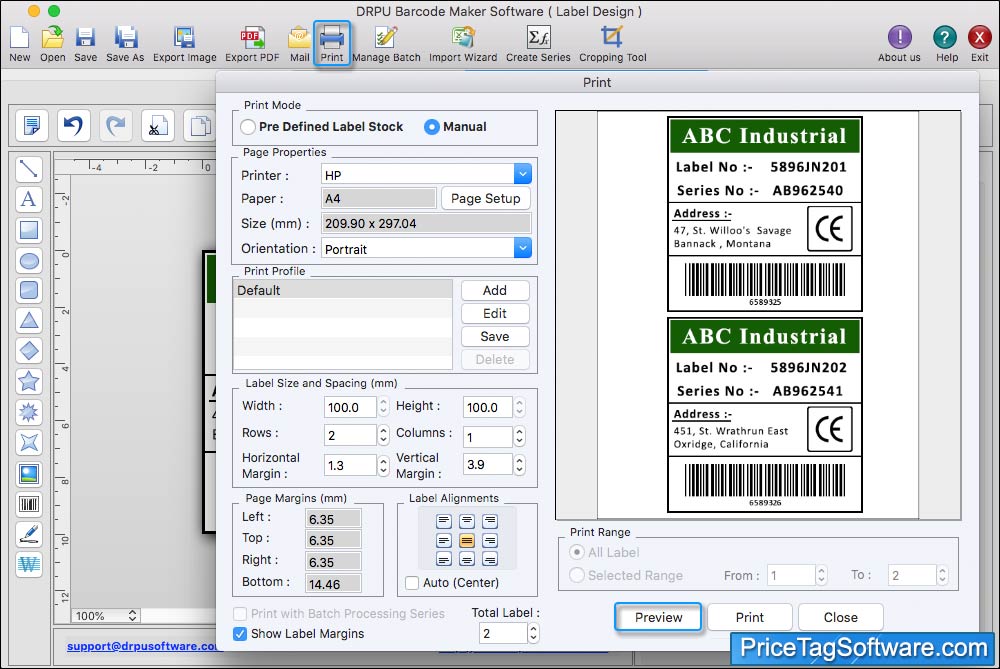The width and height of the screenshot is (1000, 669).
Task: Open Help from the toolbar
Action: 946,43
